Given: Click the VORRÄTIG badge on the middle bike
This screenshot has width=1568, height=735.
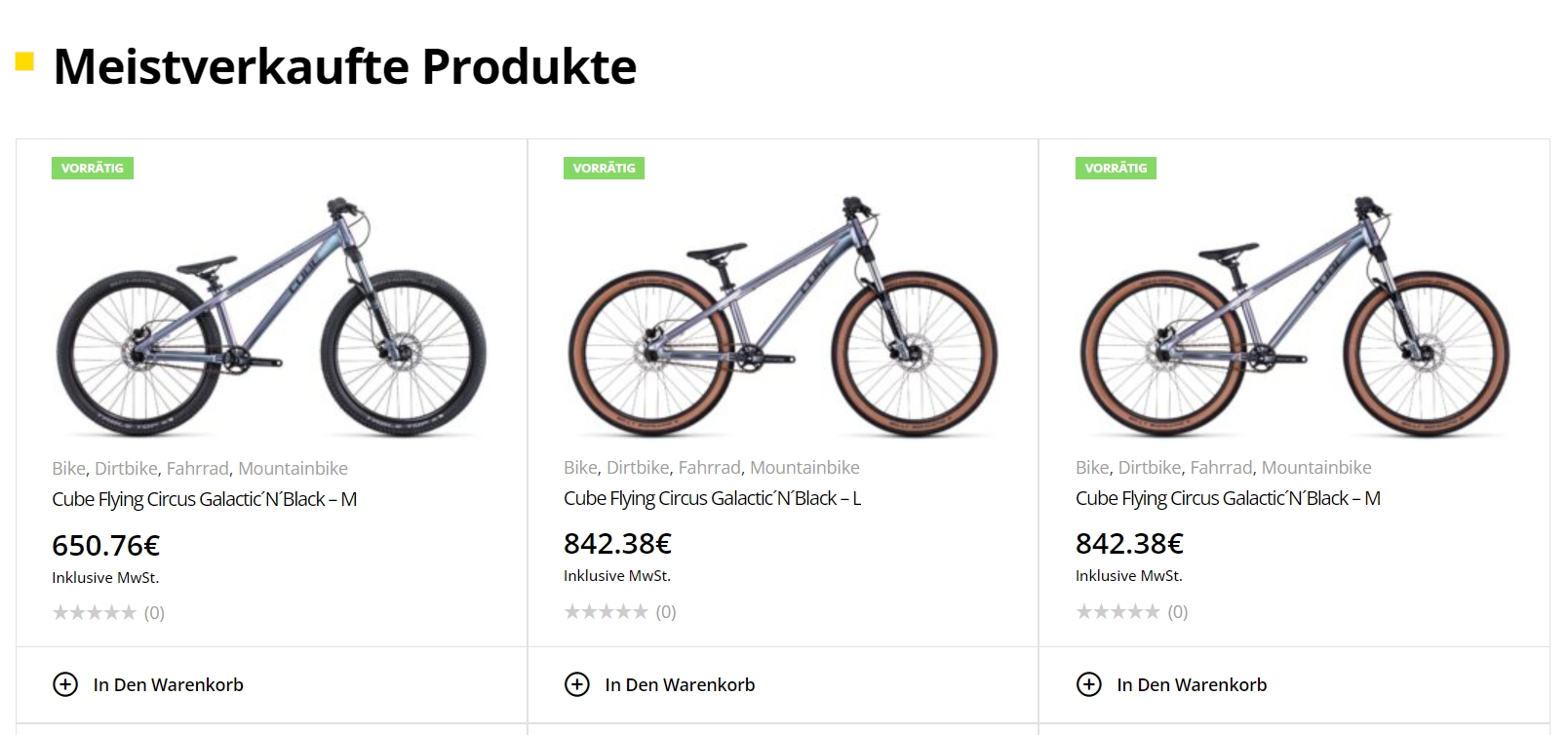Looking at the screenshot, I should (605, 168).
